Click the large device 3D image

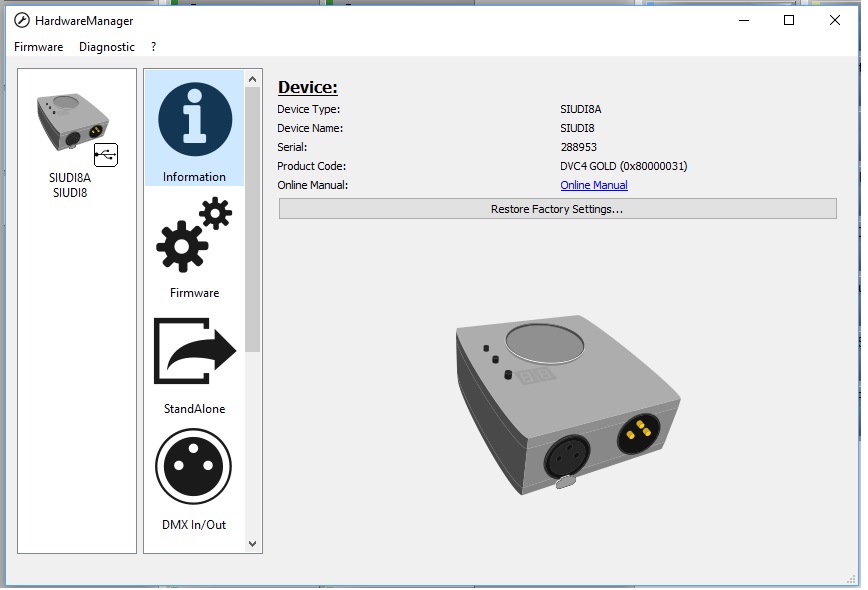[567, 405]
